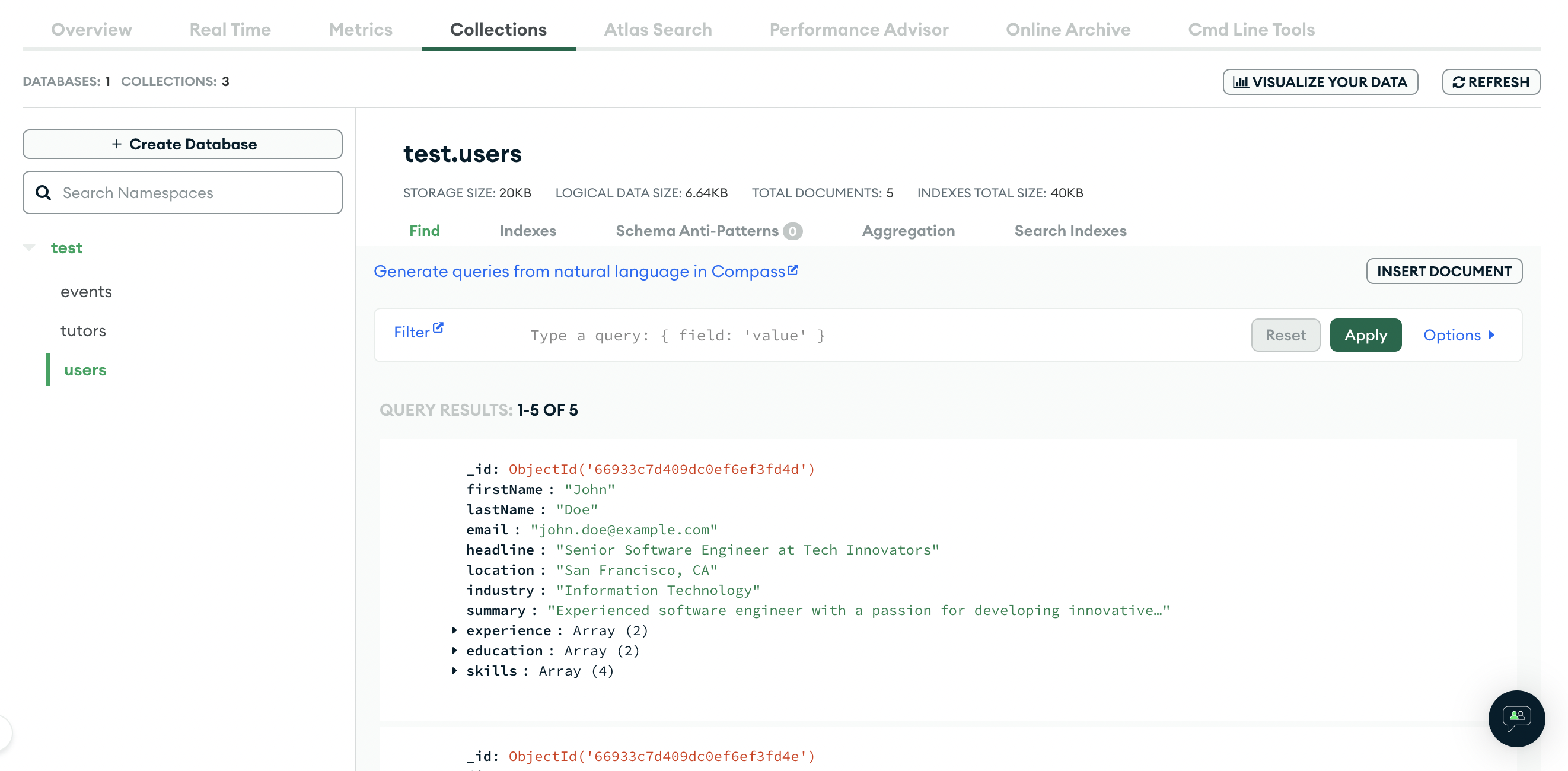Click the Insert Document button
1568x771 pixels.
1443,272
